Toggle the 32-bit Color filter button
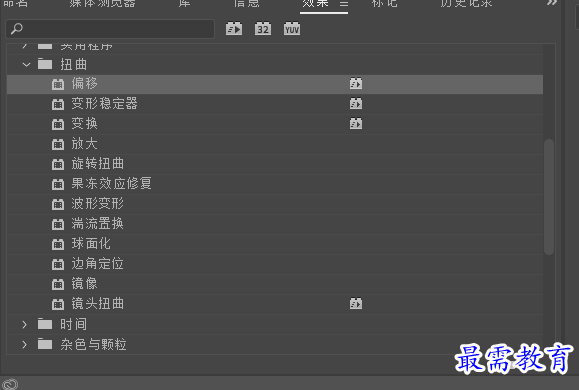 pos(263,29)
